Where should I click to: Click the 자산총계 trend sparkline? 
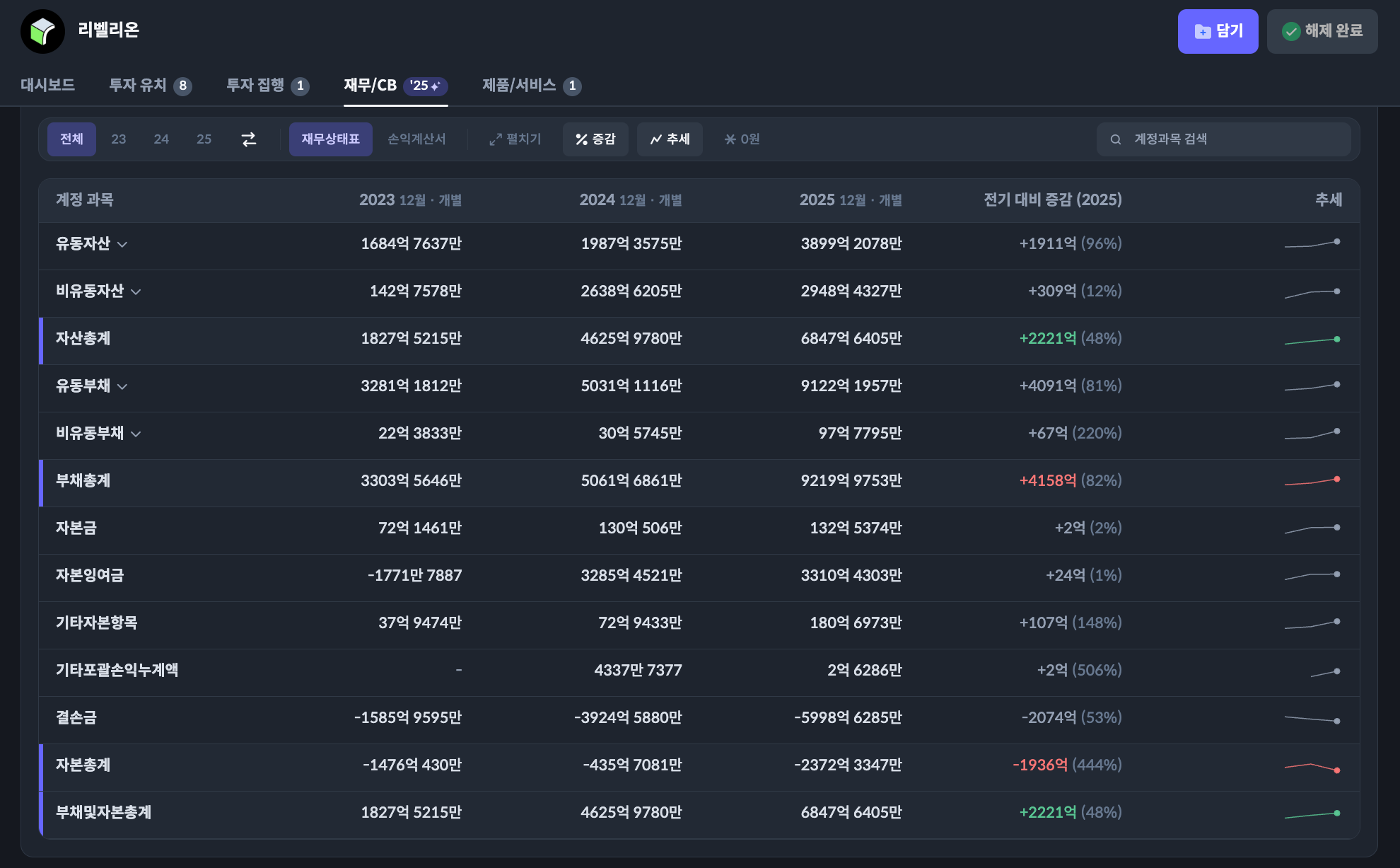[1312, 341]
